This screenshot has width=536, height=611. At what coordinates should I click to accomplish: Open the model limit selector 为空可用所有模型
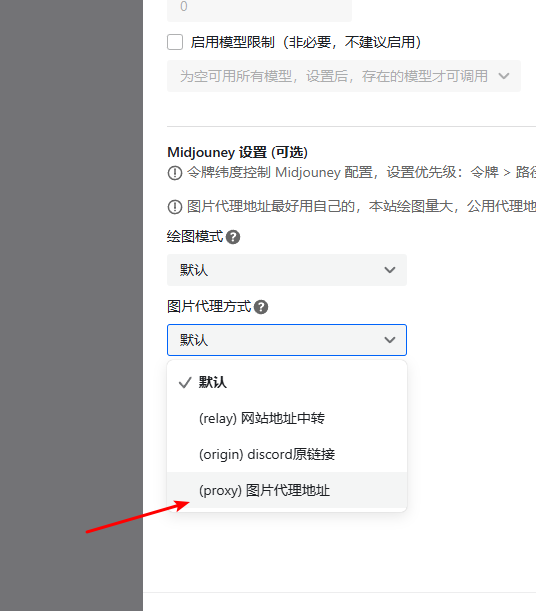pos(344,76)
